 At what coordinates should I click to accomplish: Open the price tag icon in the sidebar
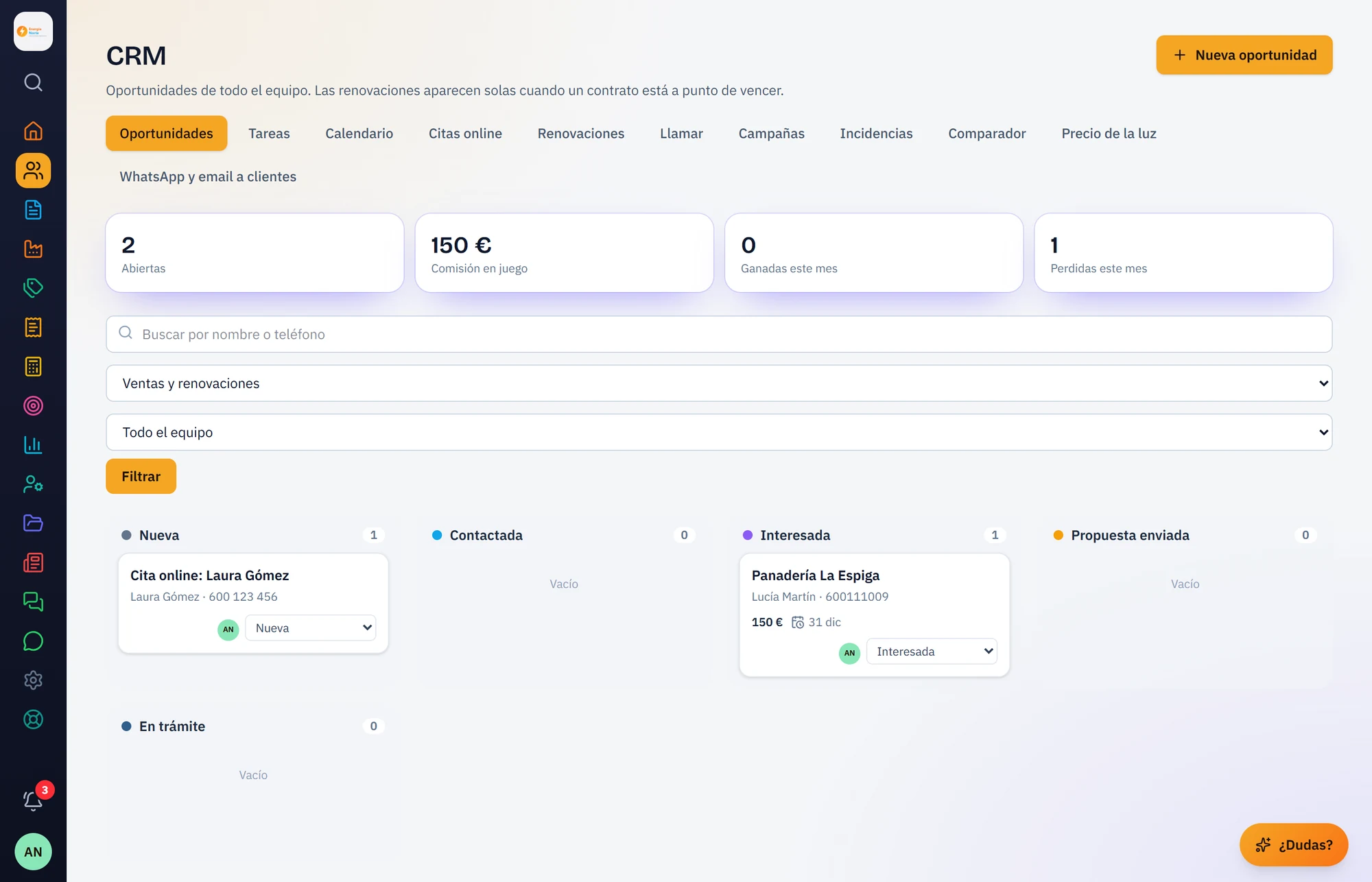[x=33, y=288]
